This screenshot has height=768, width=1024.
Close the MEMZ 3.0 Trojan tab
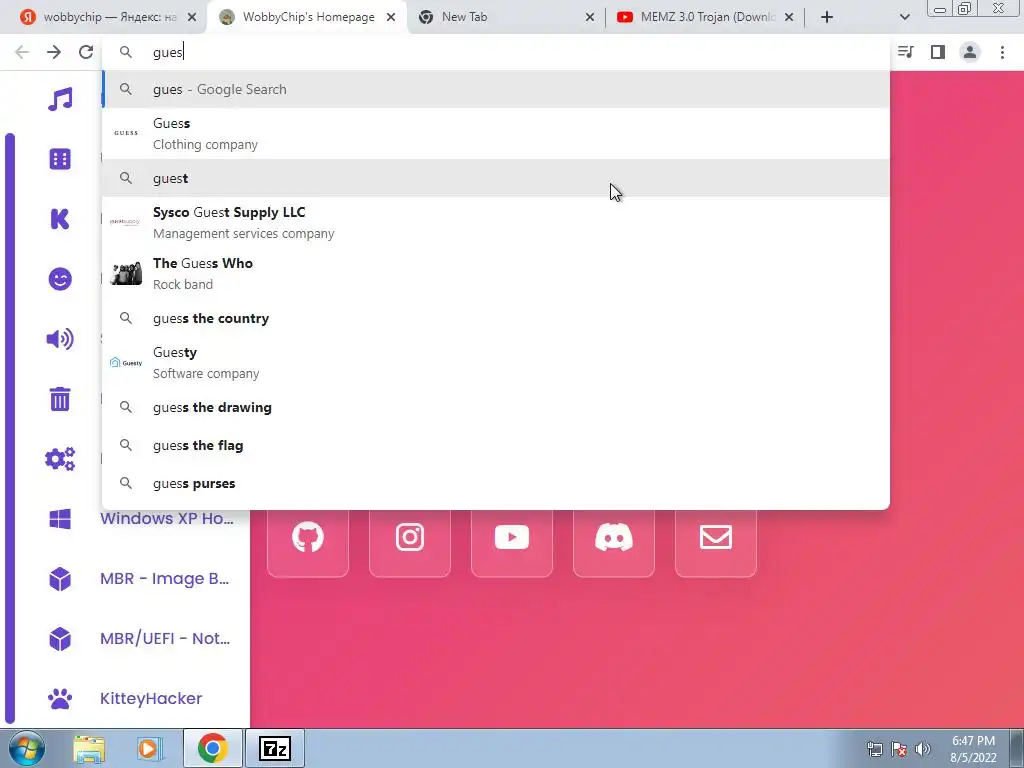[x=789, y=17]
